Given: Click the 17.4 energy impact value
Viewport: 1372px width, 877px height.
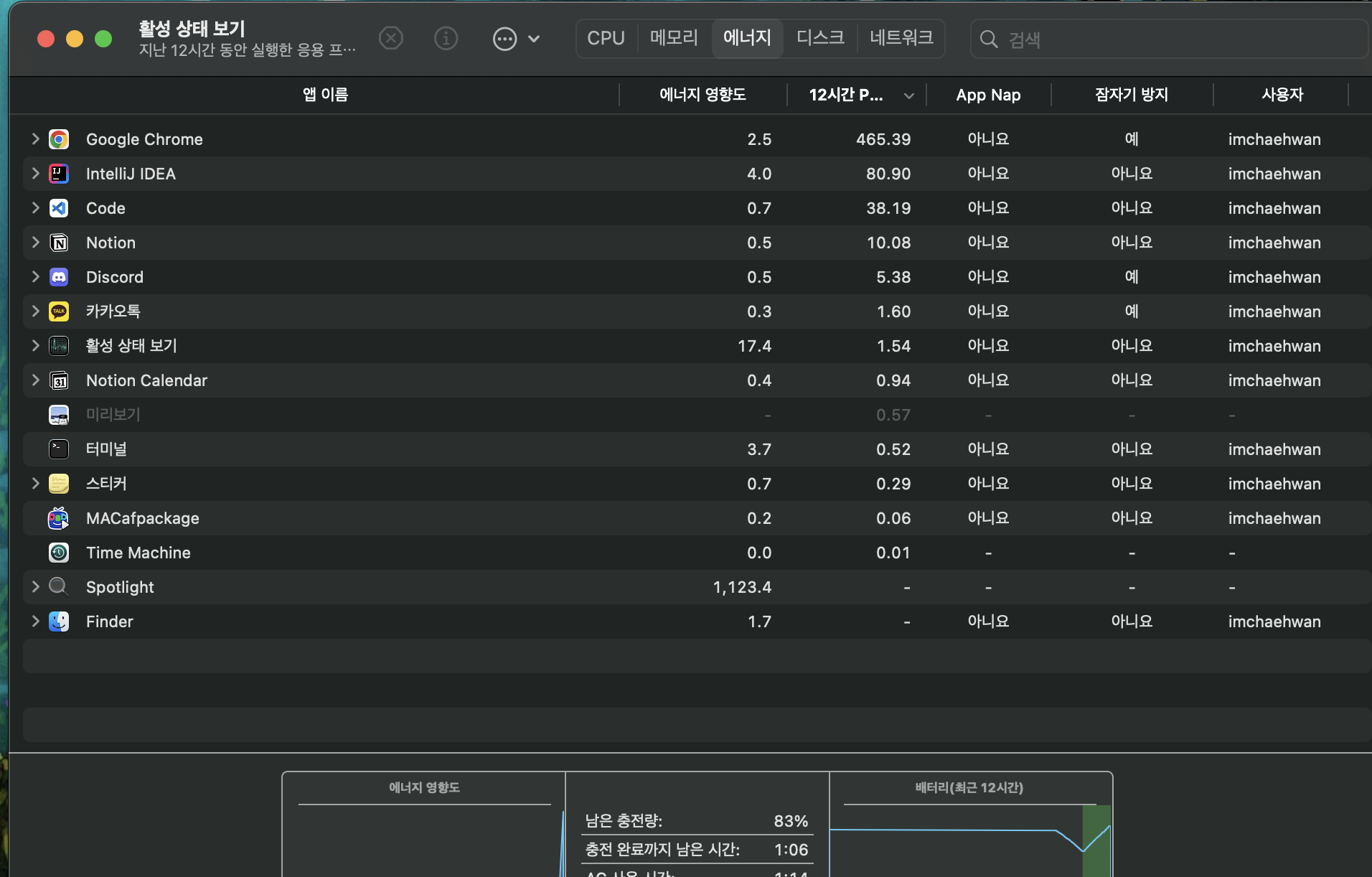Looking at the screenshot, I should coord(755,346).
